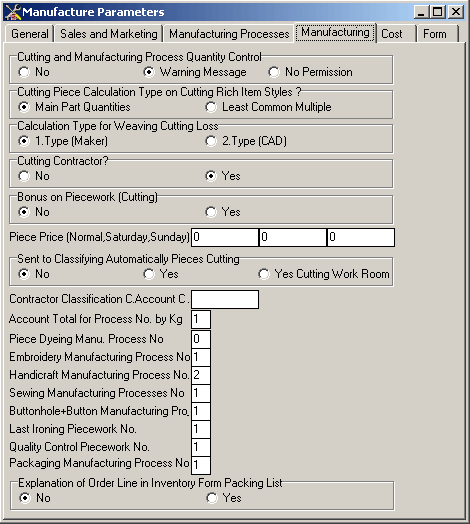Switch to the General tab
Viewport: 470px width, 524px height.
[29, 34]
